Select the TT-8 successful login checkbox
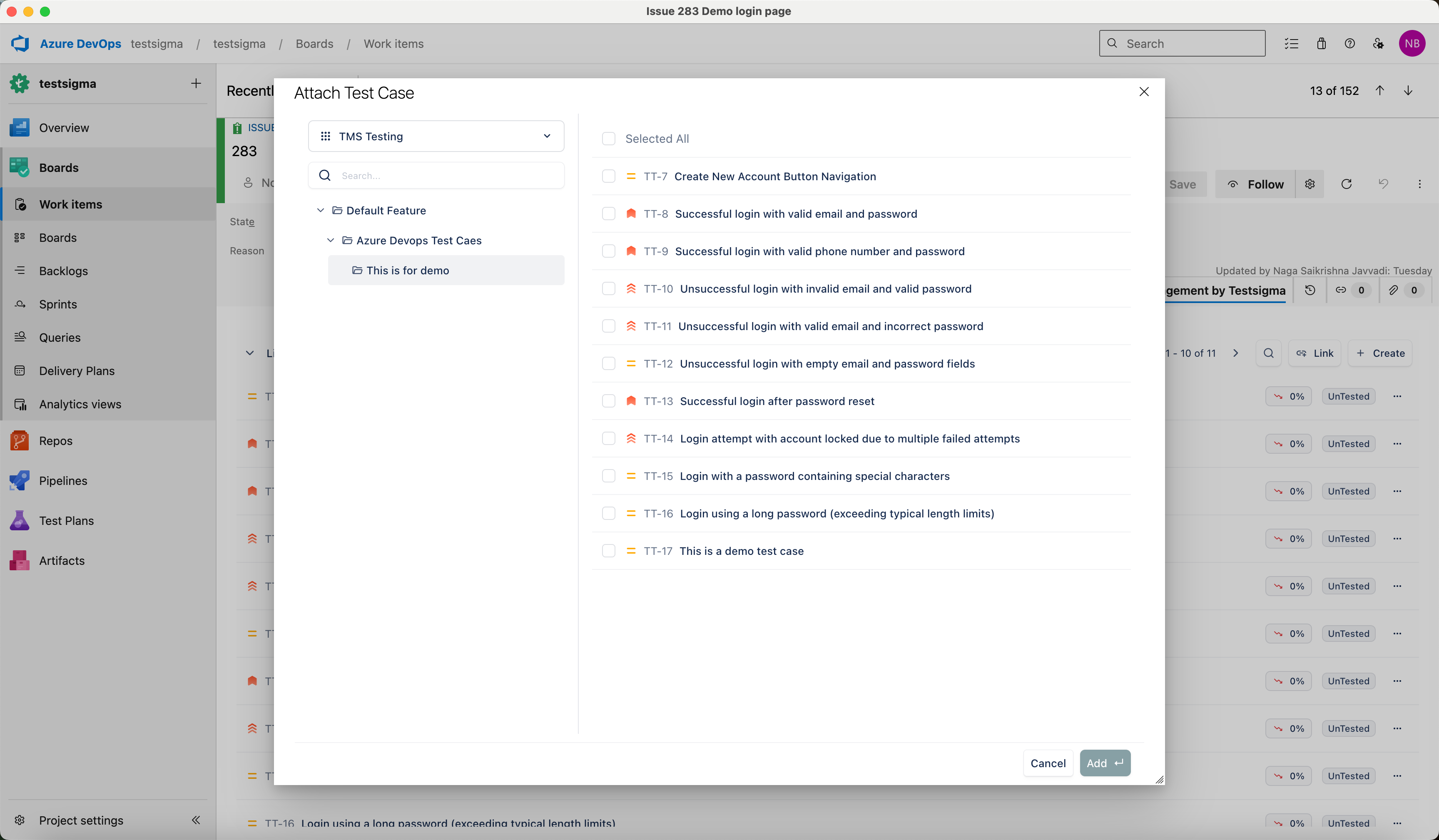Image resolution: width=1439 pixels, height=840 pixels. 609,214
